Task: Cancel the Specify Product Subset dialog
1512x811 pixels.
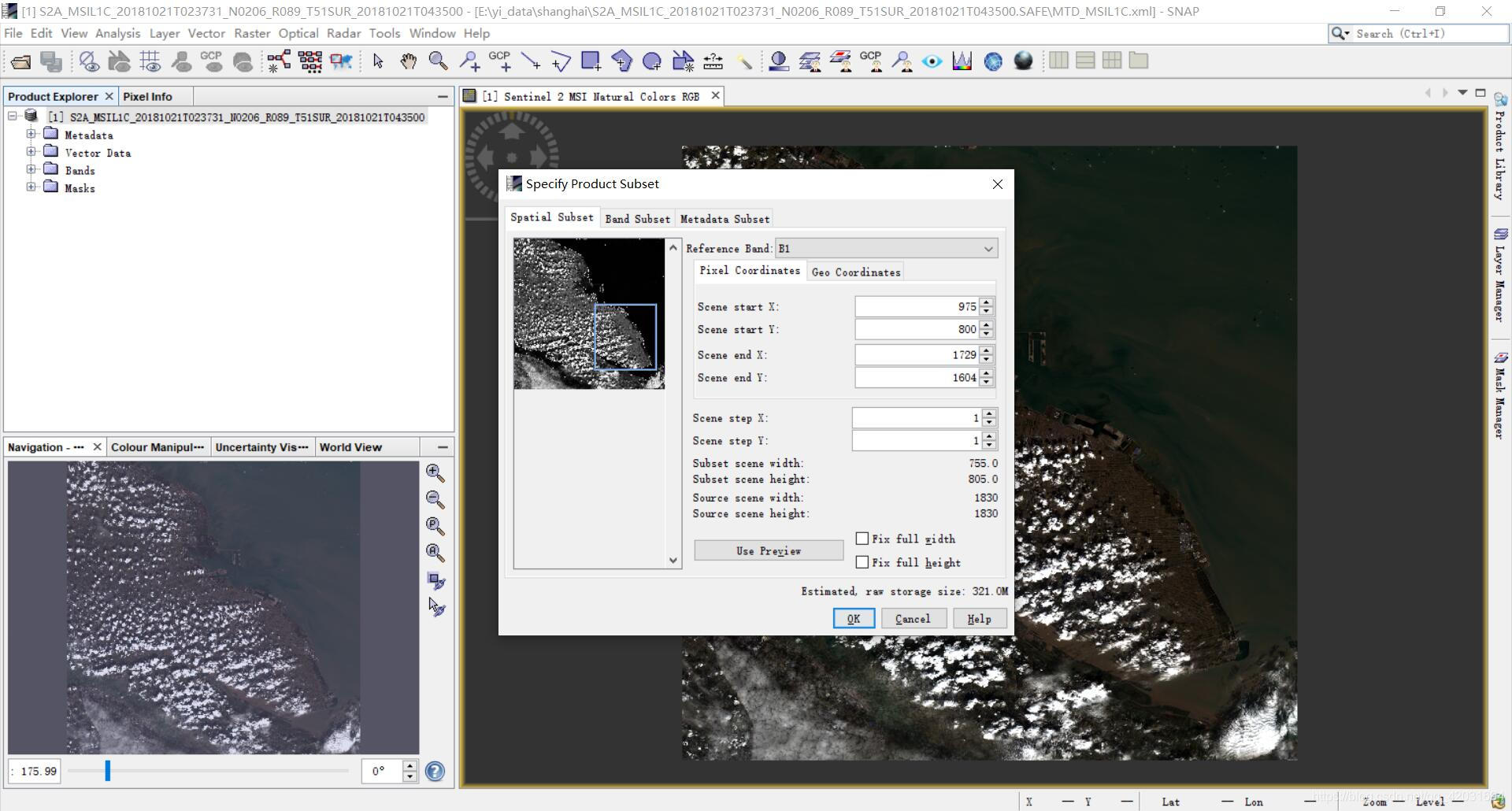Action: 912,619
